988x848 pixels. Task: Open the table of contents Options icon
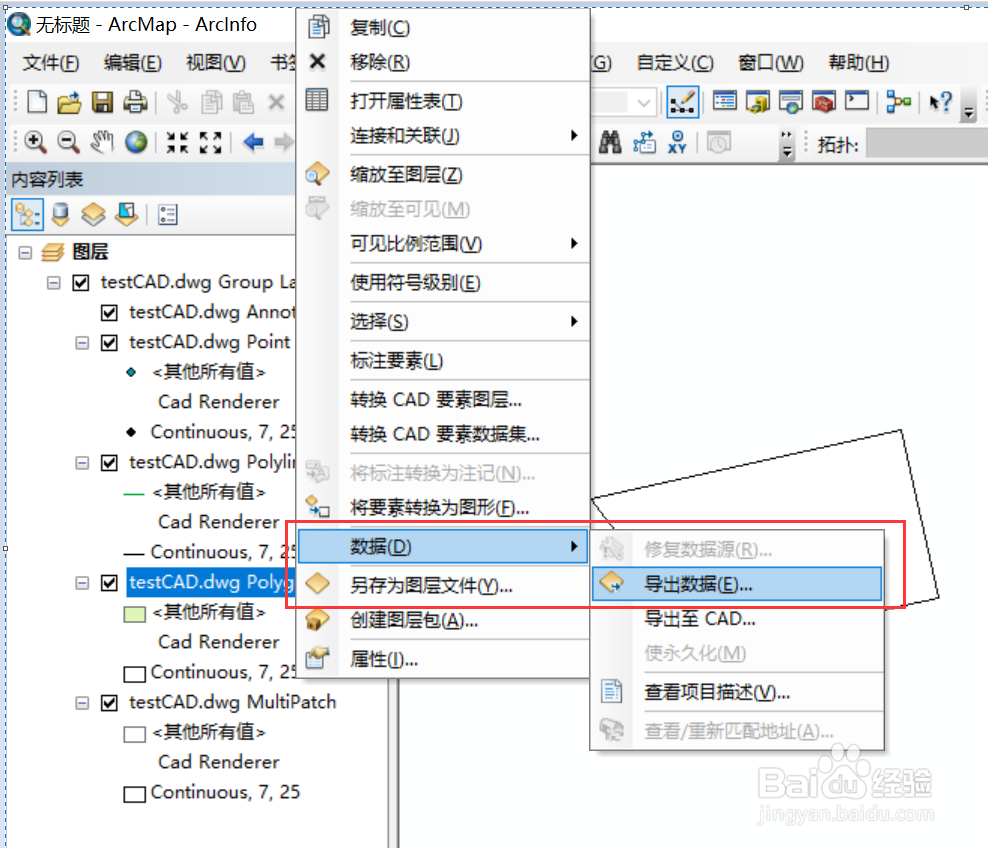[168, 215]
